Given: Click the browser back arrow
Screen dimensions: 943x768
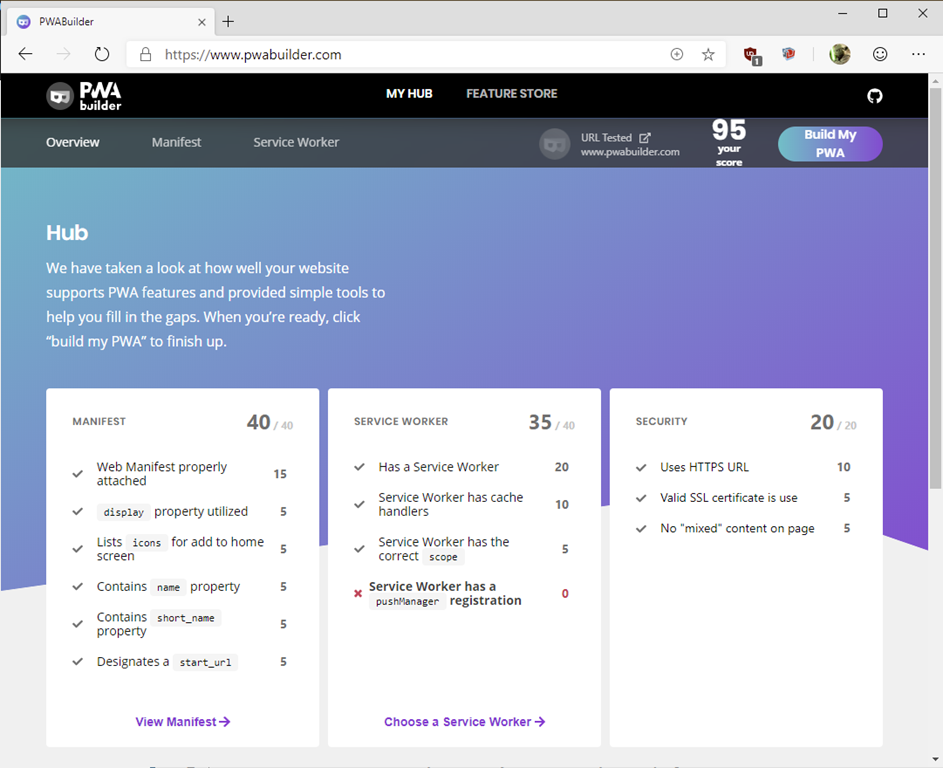Looking at the screenshot, I should [x=25, y=54].
